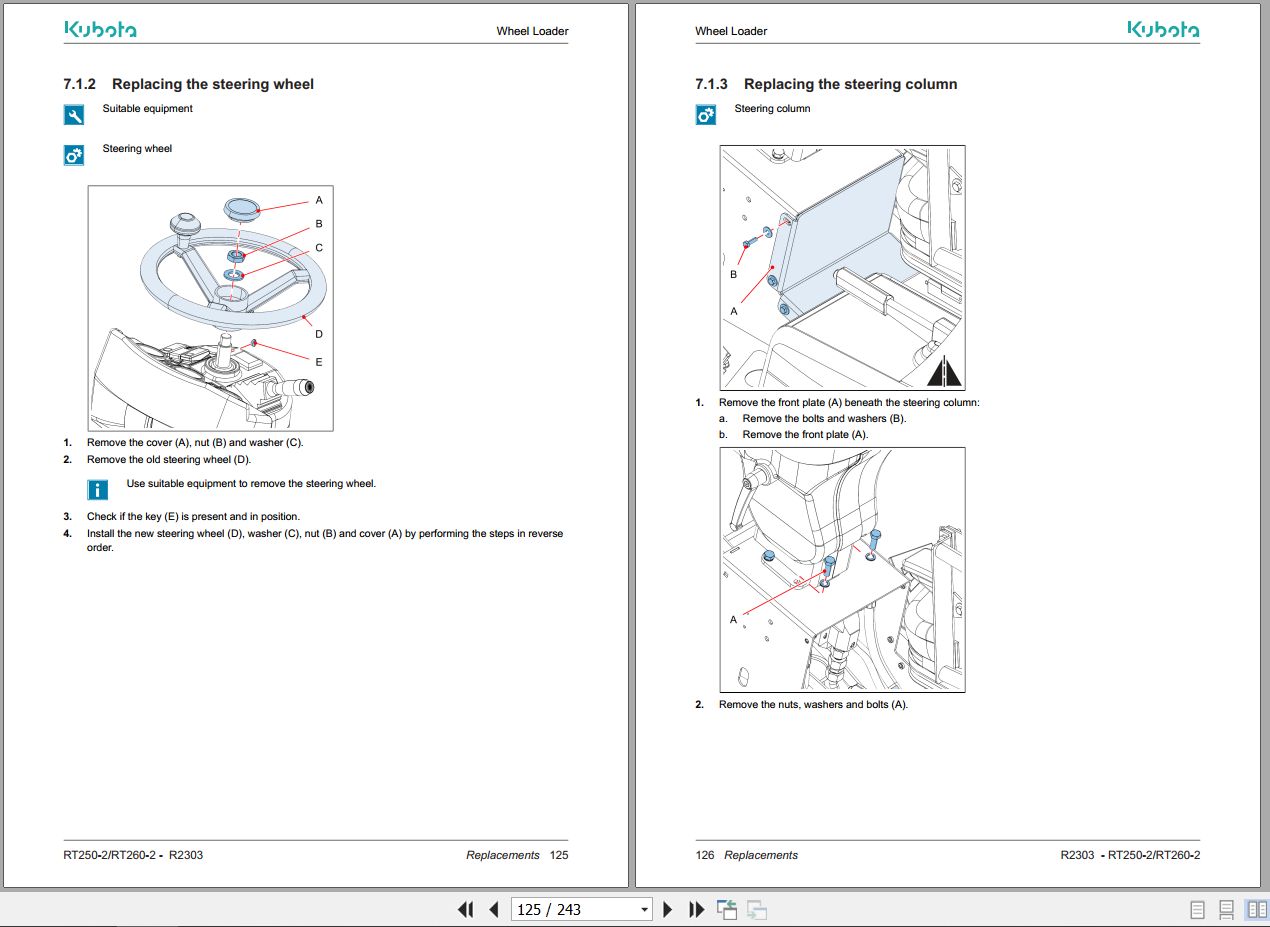
Task: Click the Kubota logo on the right page
Action: click(1163, 30)
